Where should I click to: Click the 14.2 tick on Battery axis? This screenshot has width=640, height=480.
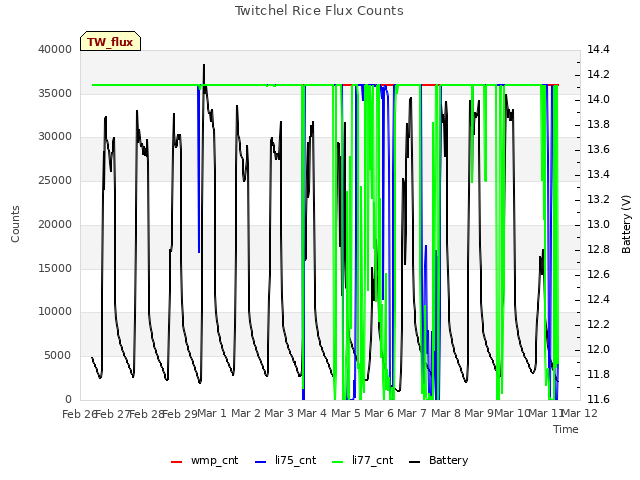point(598,75)
